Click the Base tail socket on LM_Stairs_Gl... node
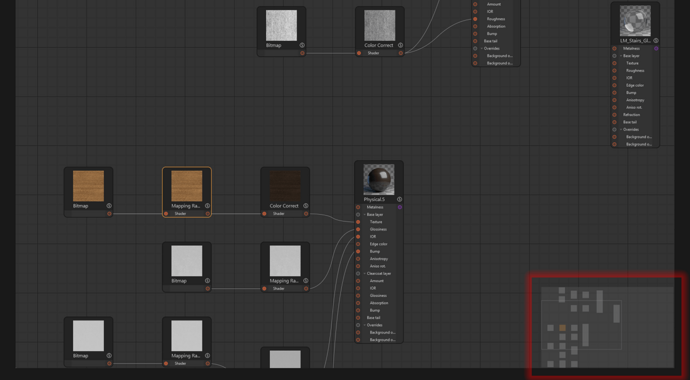This screenshot has height=380, width=690. pos(614,122)
